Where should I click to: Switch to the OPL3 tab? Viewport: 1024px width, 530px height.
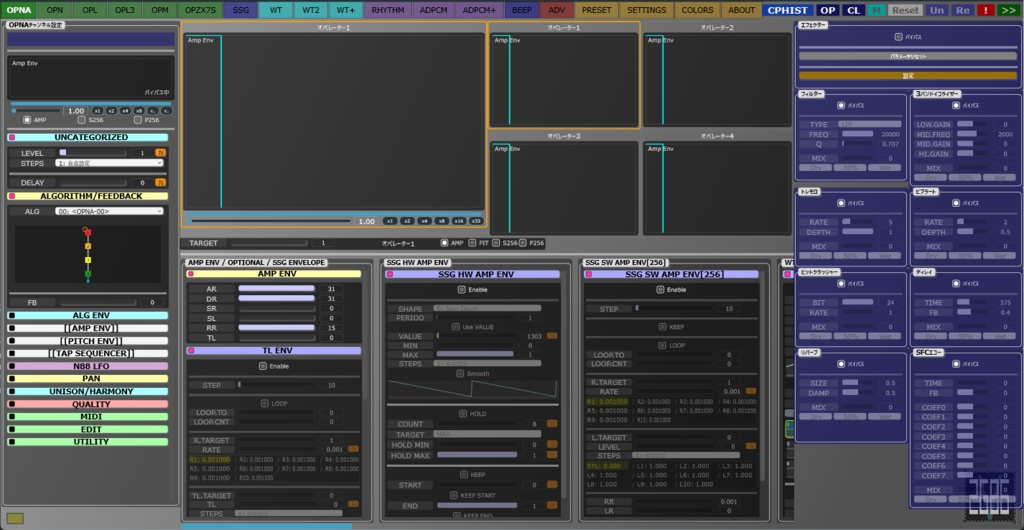point(124,10)
